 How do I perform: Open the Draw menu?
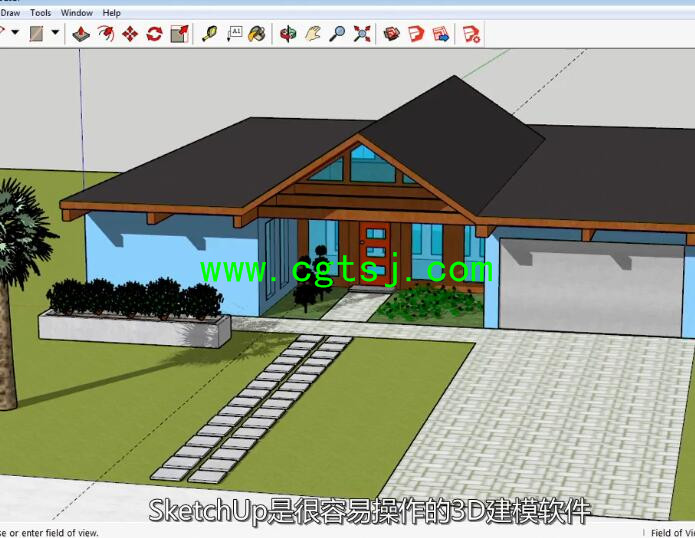[10, 13]
